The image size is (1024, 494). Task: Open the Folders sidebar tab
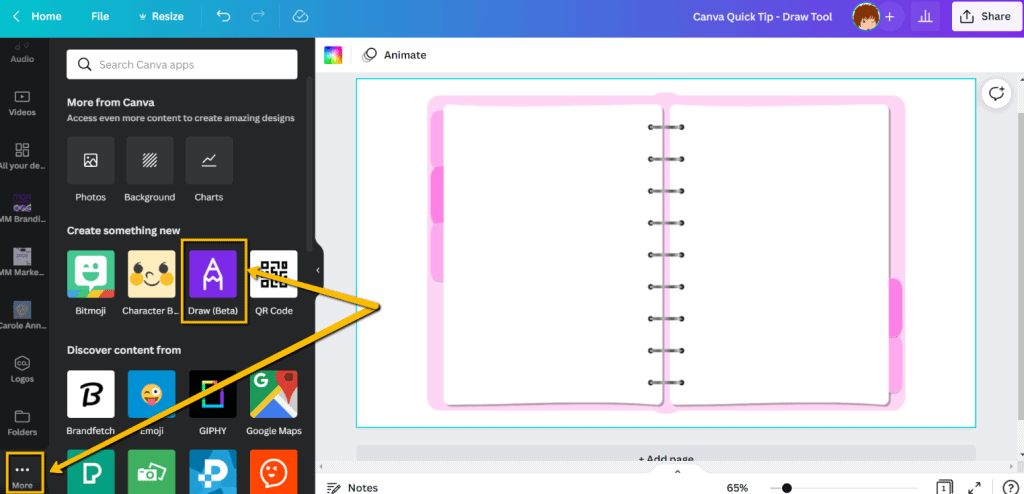(22, 423)
